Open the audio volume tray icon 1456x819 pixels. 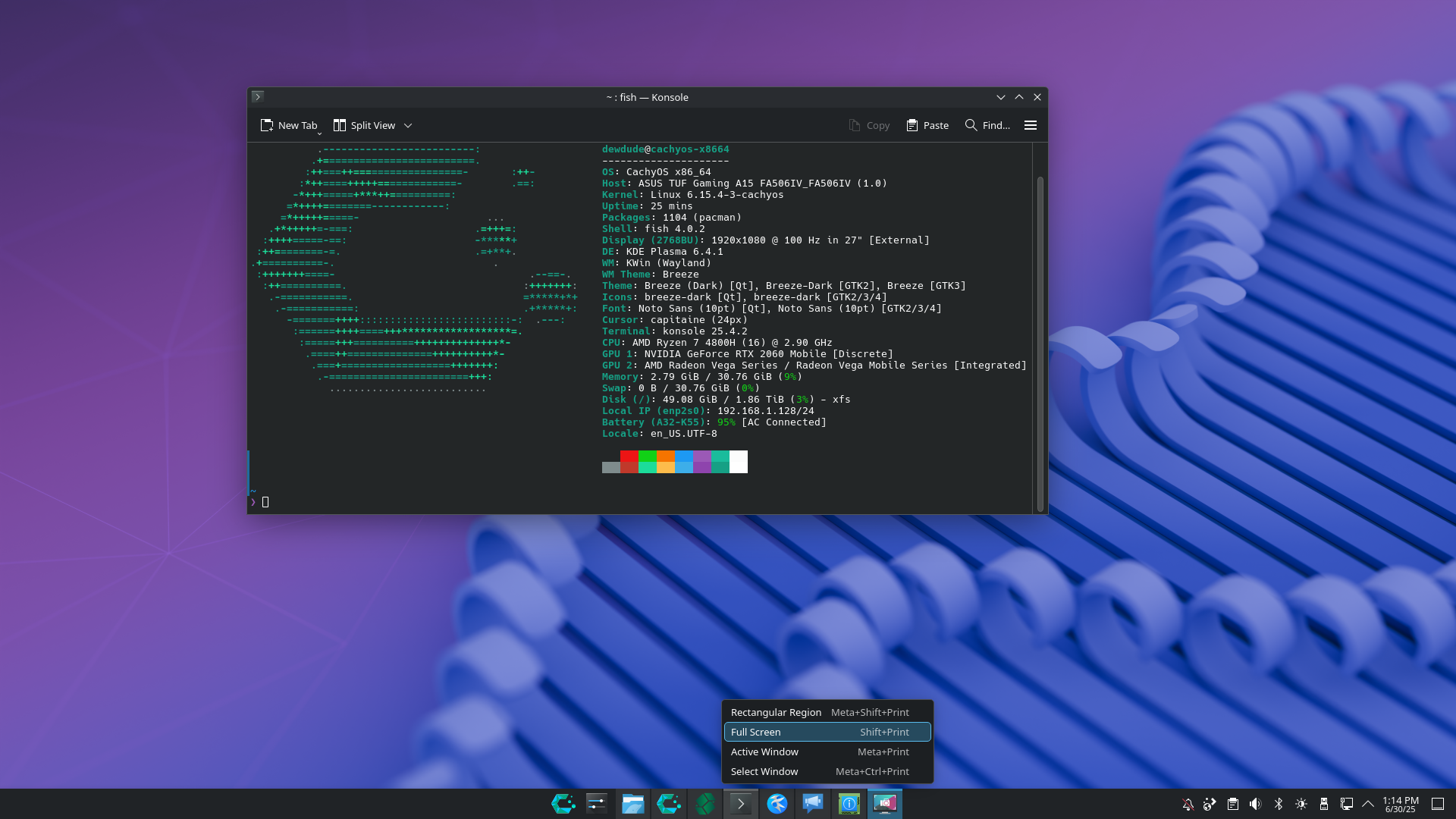click(x=1256, y=804)
